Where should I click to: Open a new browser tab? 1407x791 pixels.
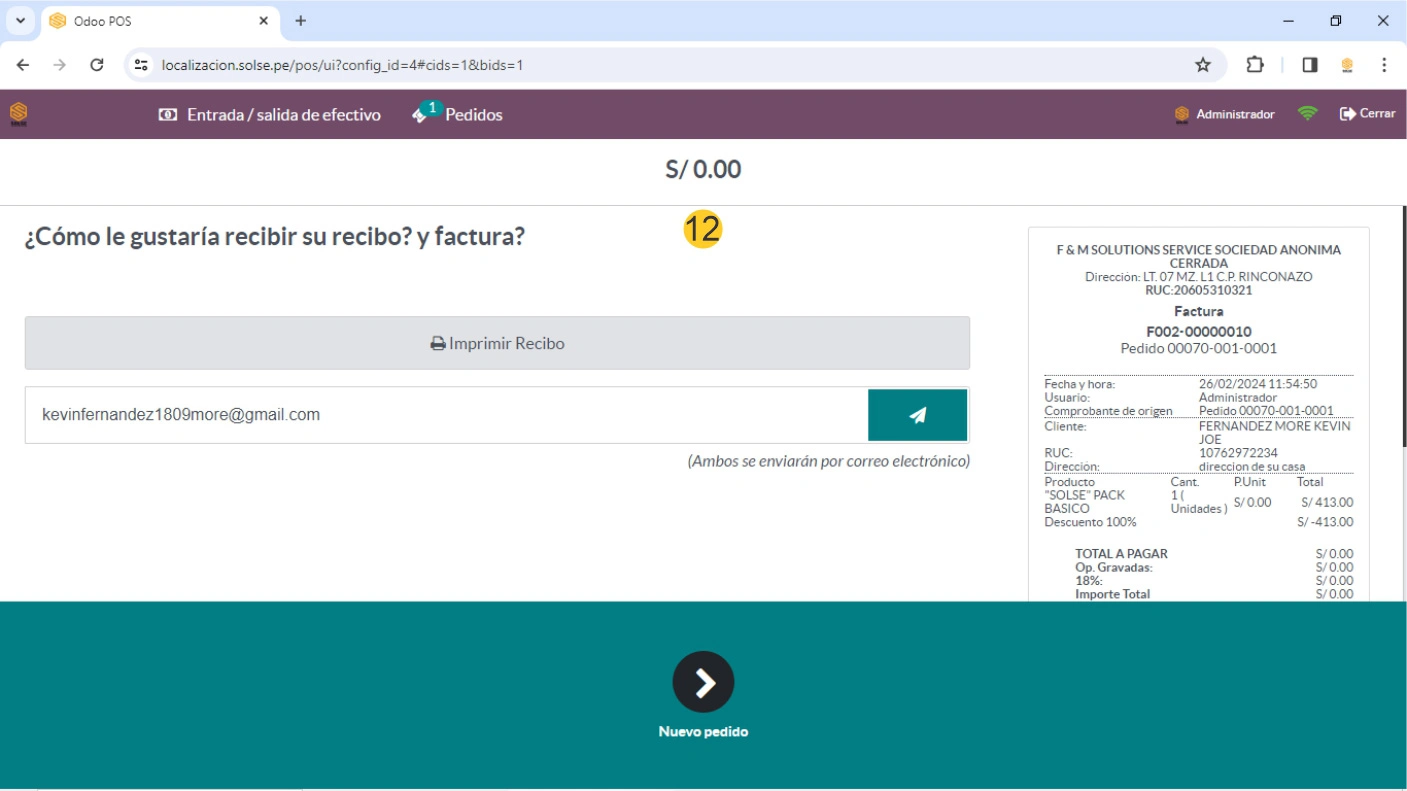[x=301, y=21]
